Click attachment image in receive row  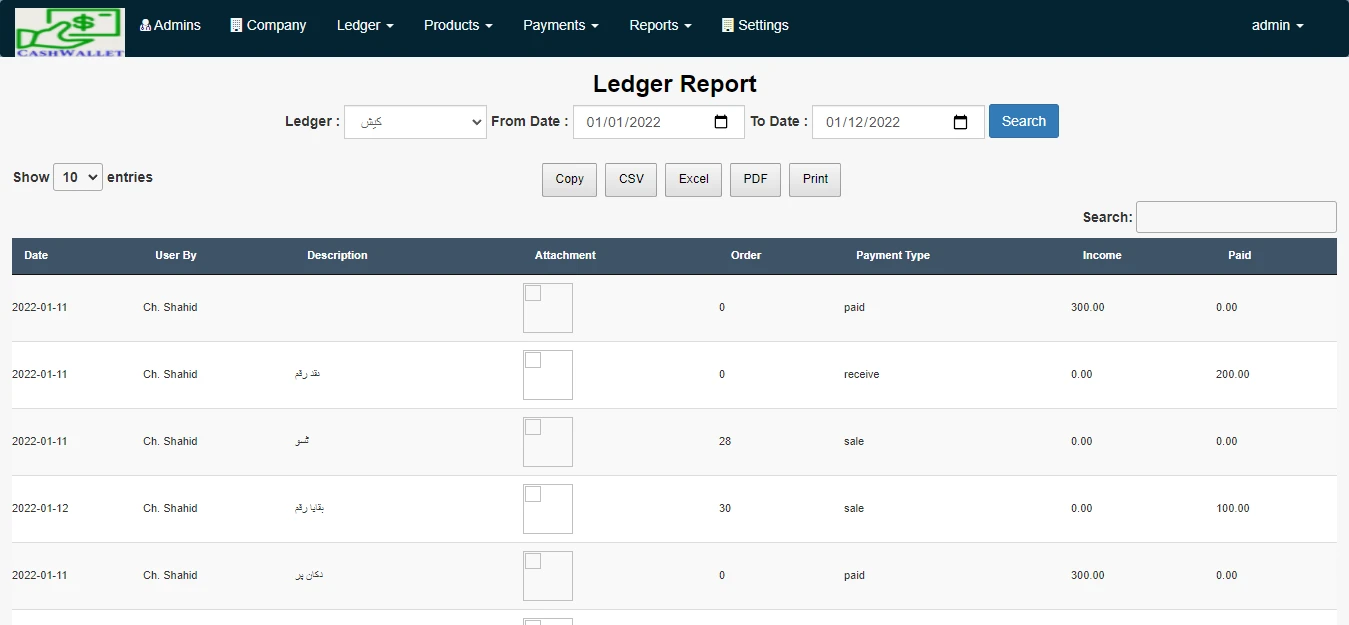547,375
